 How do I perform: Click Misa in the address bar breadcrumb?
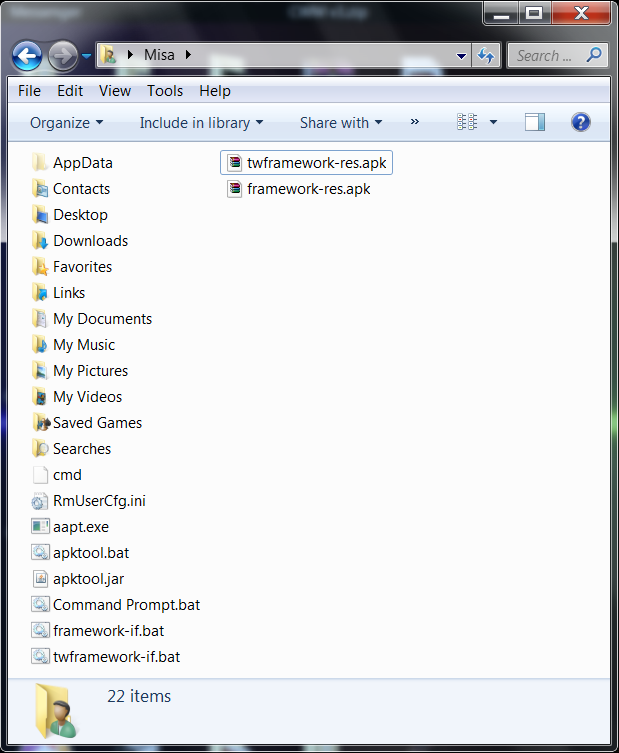pyautogui.click(x=158, y=56)
